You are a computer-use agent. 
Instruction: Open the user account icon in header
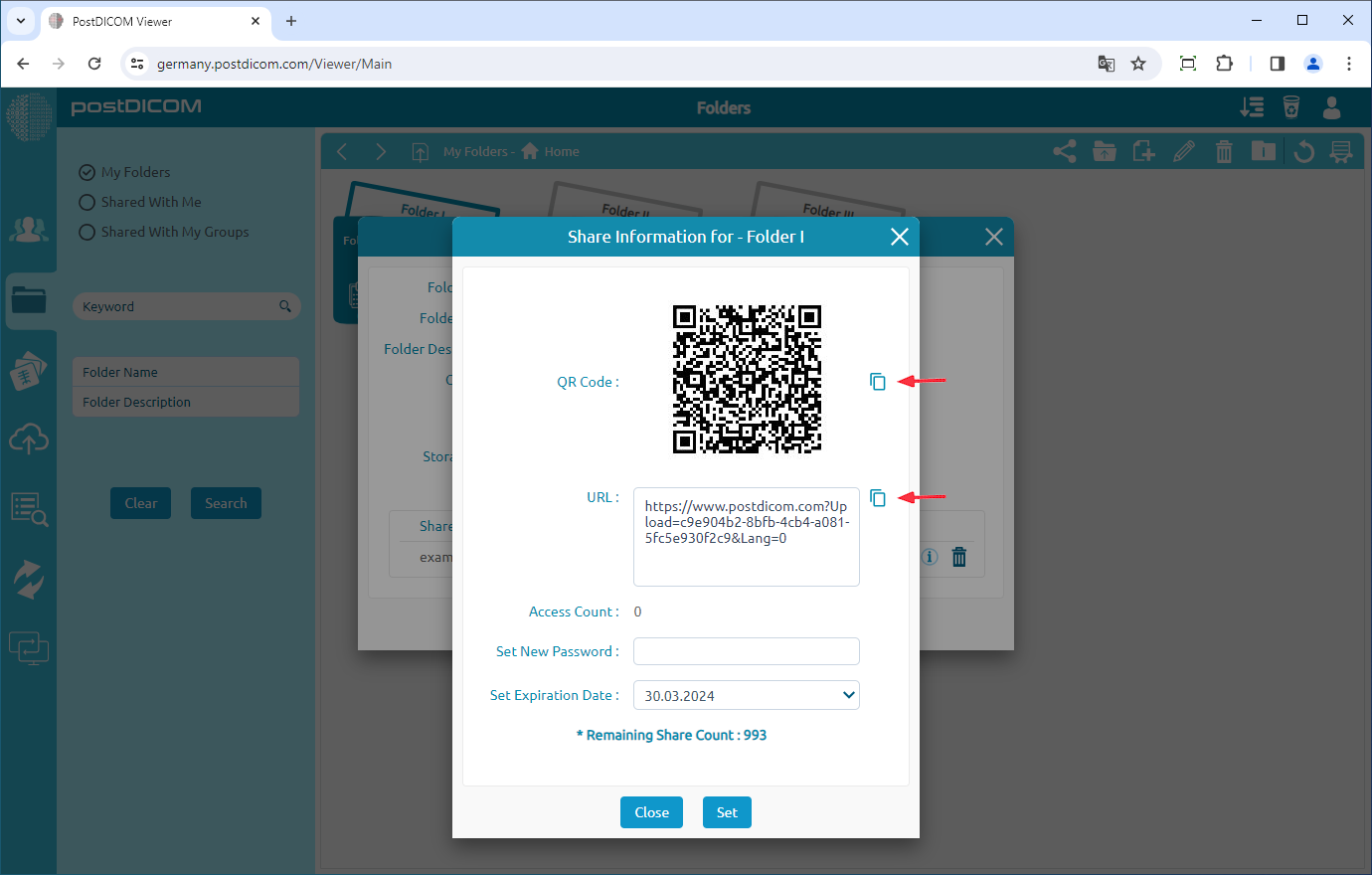[x=1331, y=107]
